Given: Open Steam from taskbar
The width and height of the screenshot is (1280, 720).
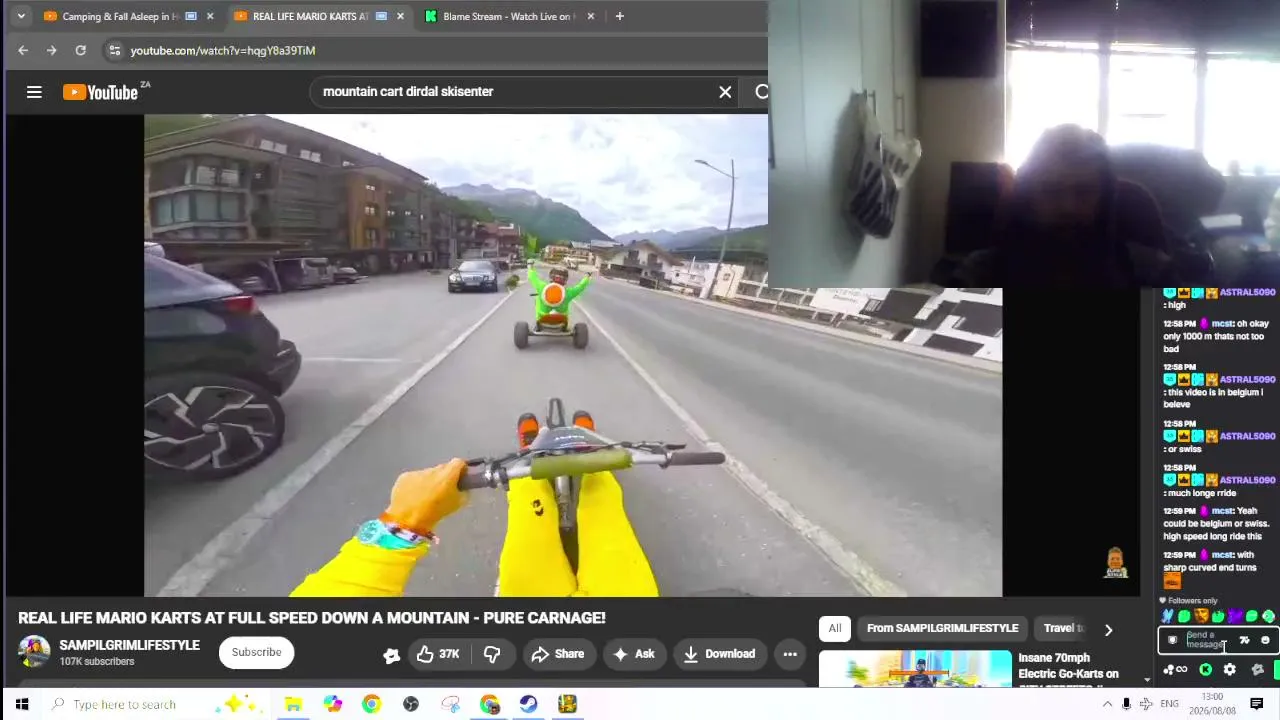Looking at the screenshot, I should coord(528,704).
